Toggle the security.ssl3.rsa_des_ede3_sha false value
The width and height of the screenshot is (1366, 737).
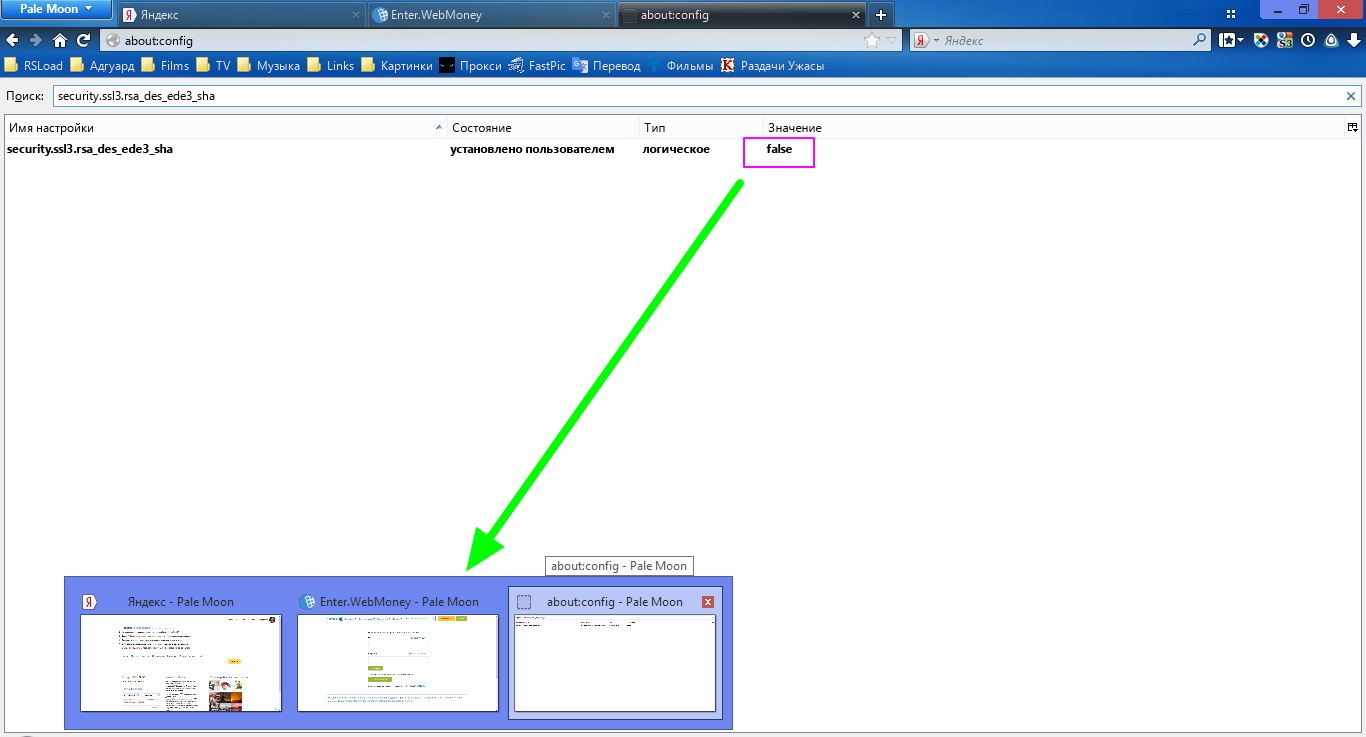(x=779, y=150)
